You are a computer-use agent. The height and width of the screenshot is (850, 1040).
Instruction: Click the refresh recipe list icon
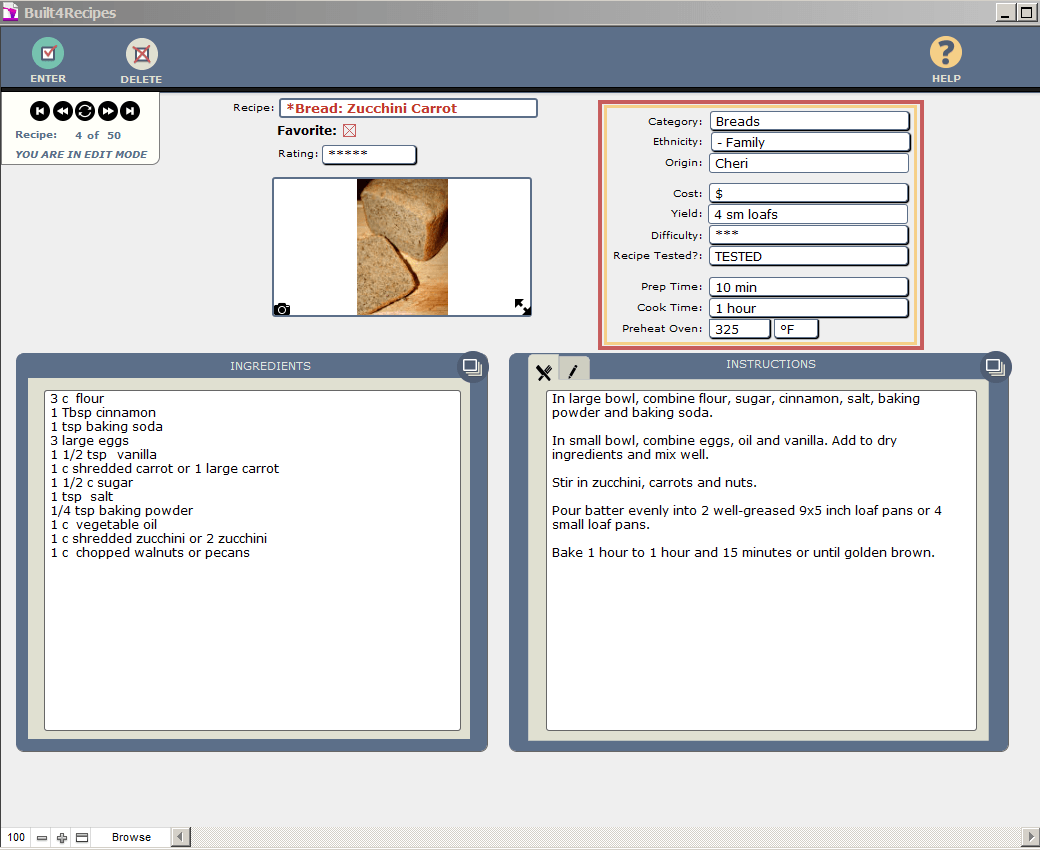(85, 111)
